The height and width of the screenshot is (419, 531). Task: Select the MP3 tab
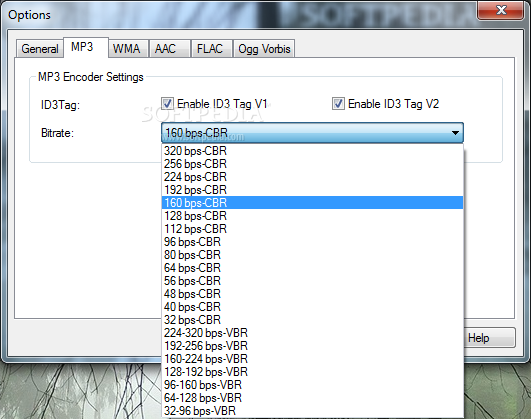pyautogui.click(x=86, y=47)
